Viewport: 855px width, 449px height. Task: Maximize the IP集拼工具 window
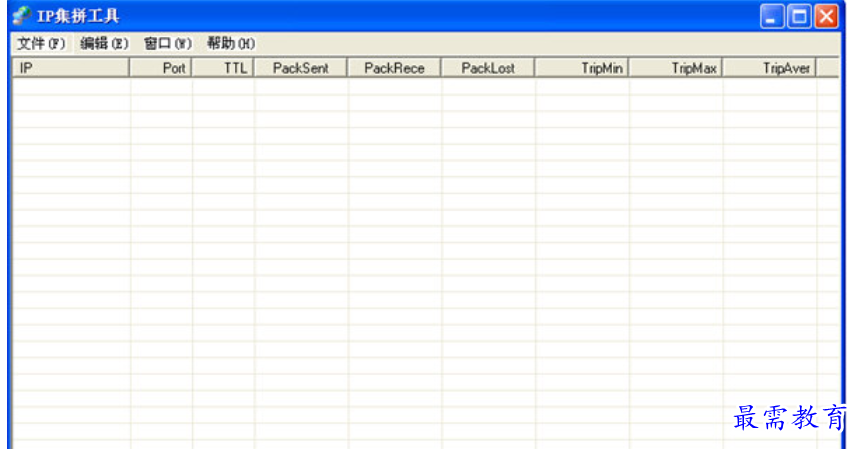pos(799,16)
